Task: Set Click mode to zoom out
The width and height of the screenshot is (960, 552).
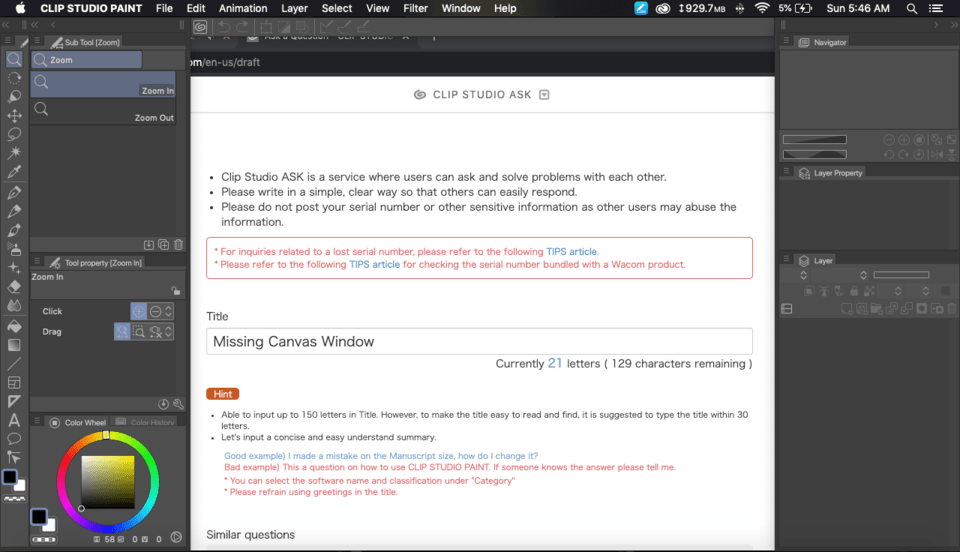Action: pyautogui.click(x=156, y=311)
